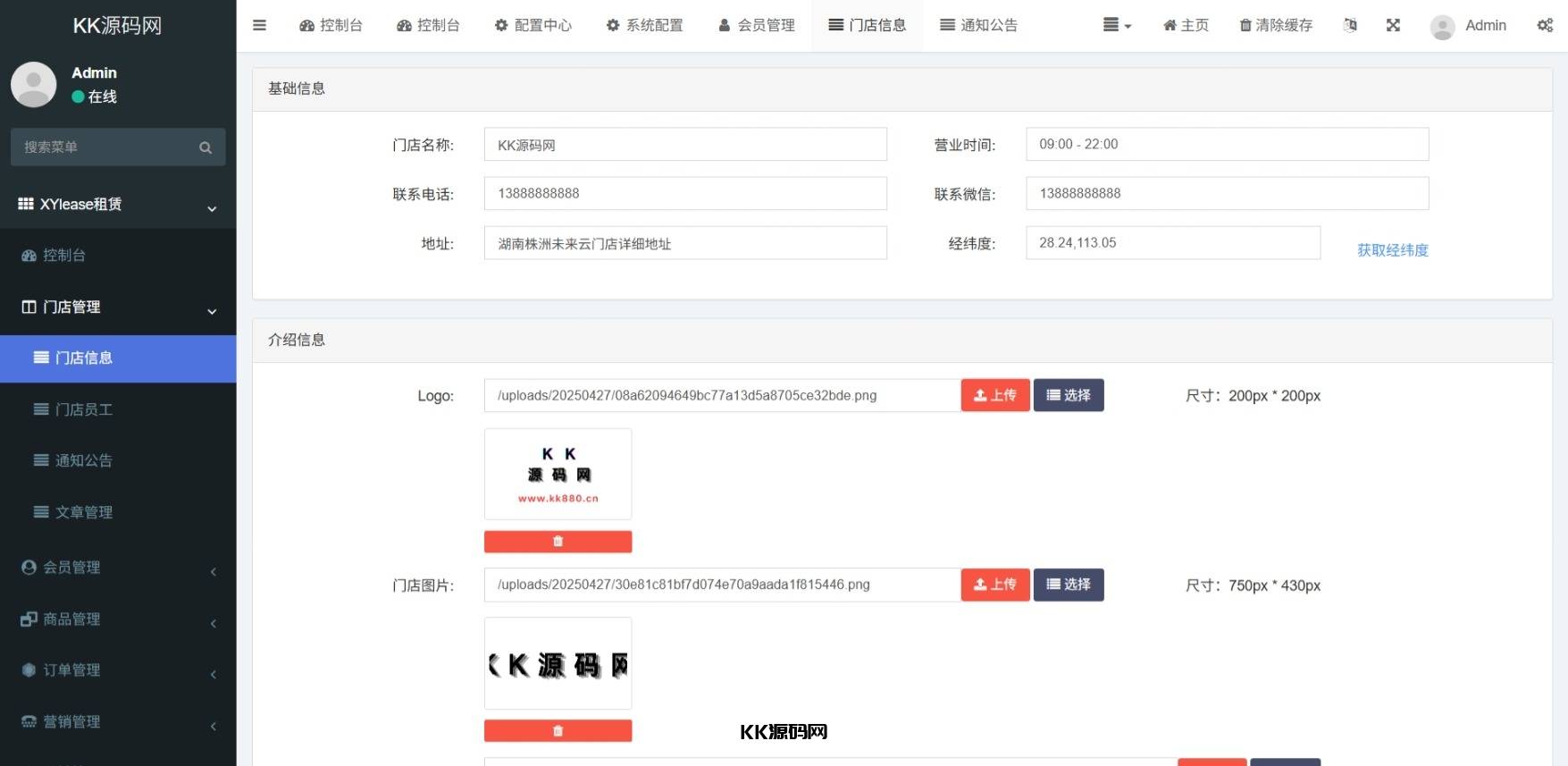1568x766 pixels.
Task: Click the 订单管理 cube icon in sidebar
Action: [29, 670]
